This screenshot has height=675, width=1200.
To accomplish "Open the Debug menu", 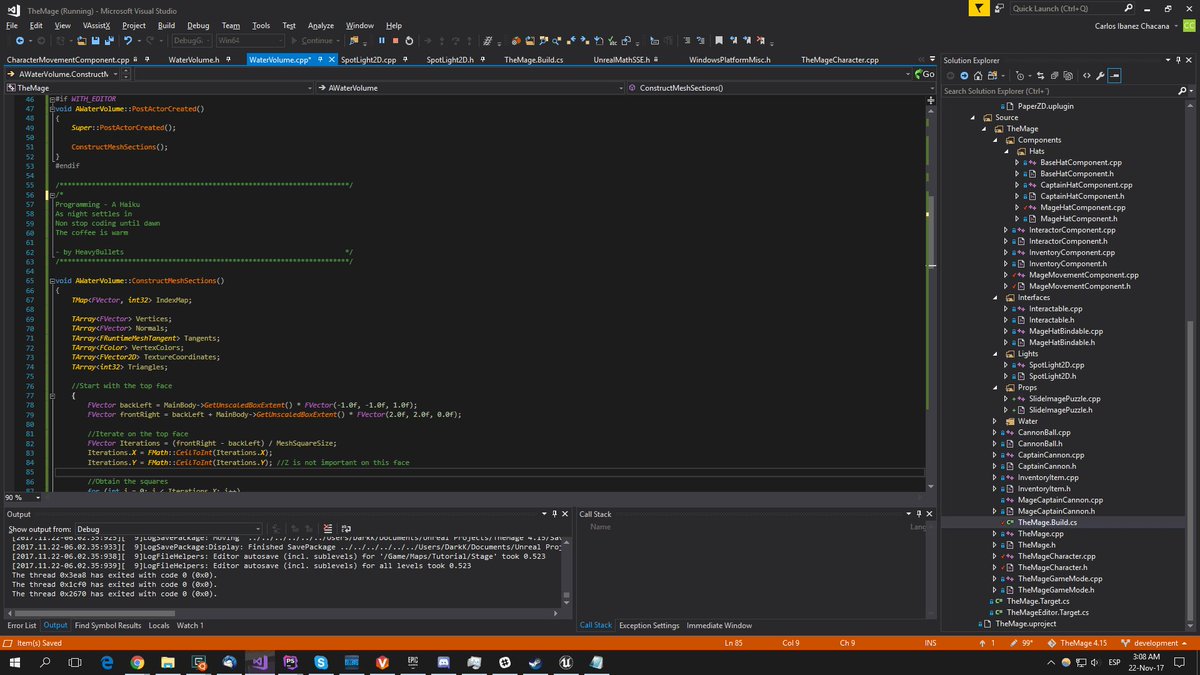I will 198,25.
